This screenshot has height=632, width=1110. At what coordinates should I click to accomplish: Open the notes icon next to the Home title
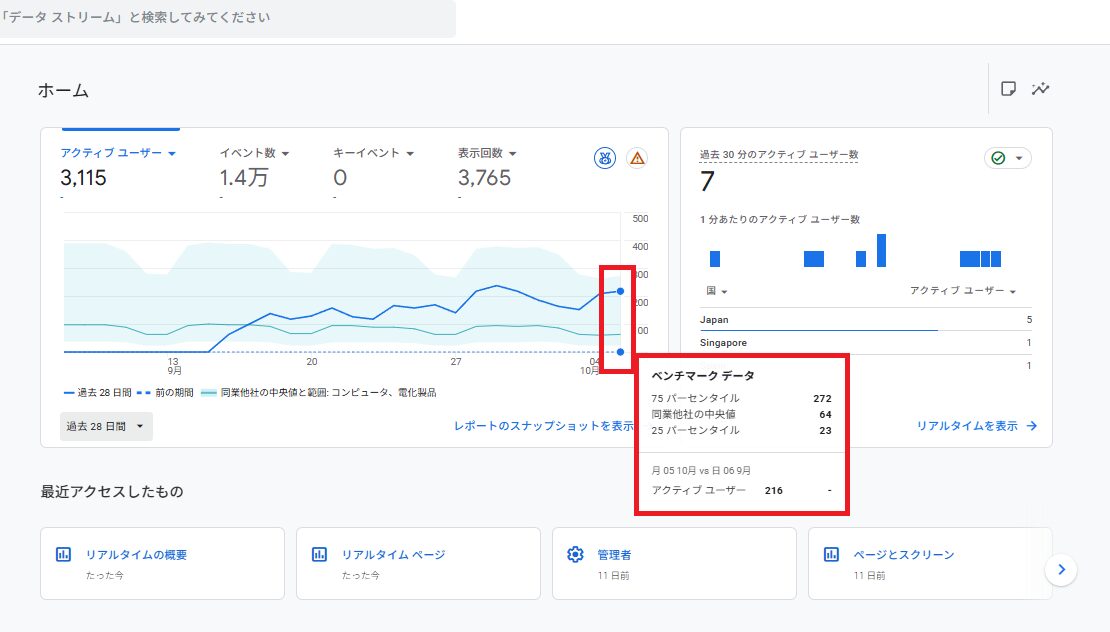click(x=1008, y=88)
